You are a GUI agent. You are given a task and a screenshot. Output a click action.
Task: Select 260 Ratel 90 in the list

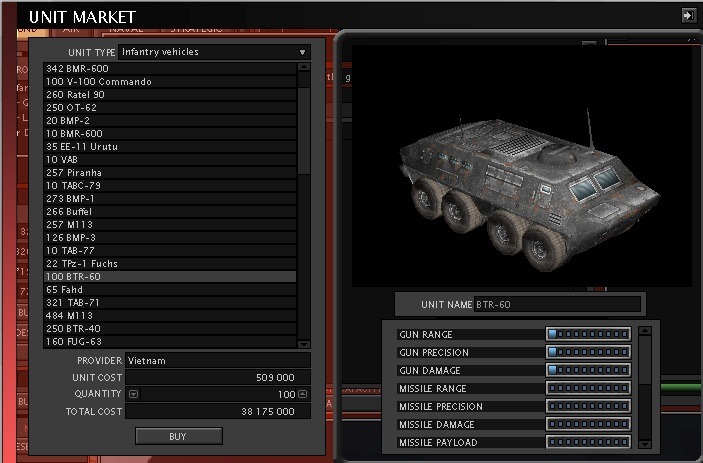170,95
